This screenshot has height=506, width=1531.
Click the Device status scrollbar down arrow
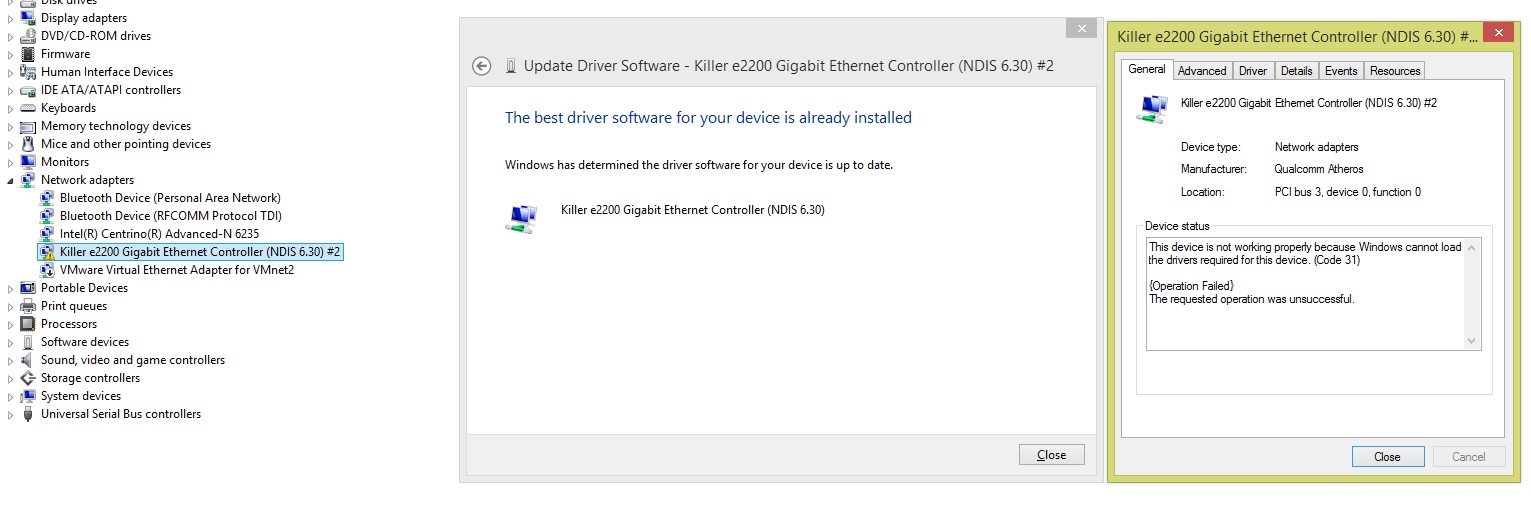[x=1471, y=341]
